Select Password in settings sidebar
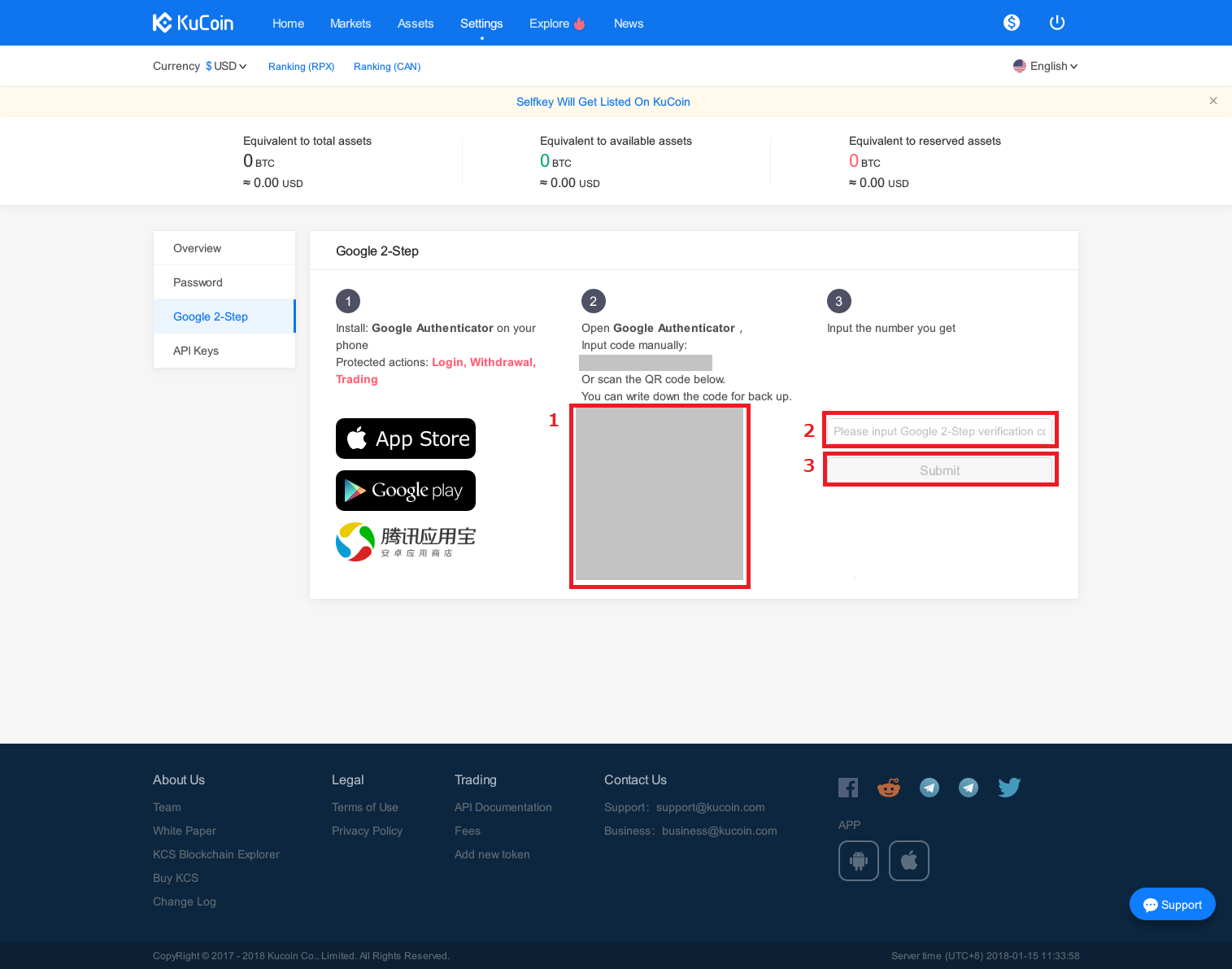This screenshot has height=969, width=1232. click(x=224, y=282)
